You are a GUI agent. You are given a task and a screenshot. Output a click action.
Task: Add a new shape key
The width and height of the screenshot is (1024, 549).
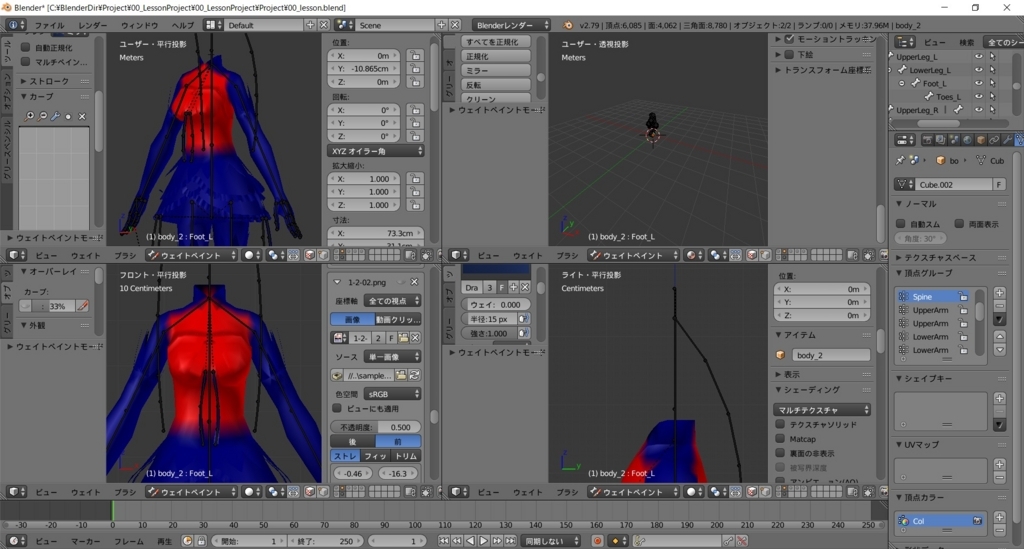pos(999,398)
